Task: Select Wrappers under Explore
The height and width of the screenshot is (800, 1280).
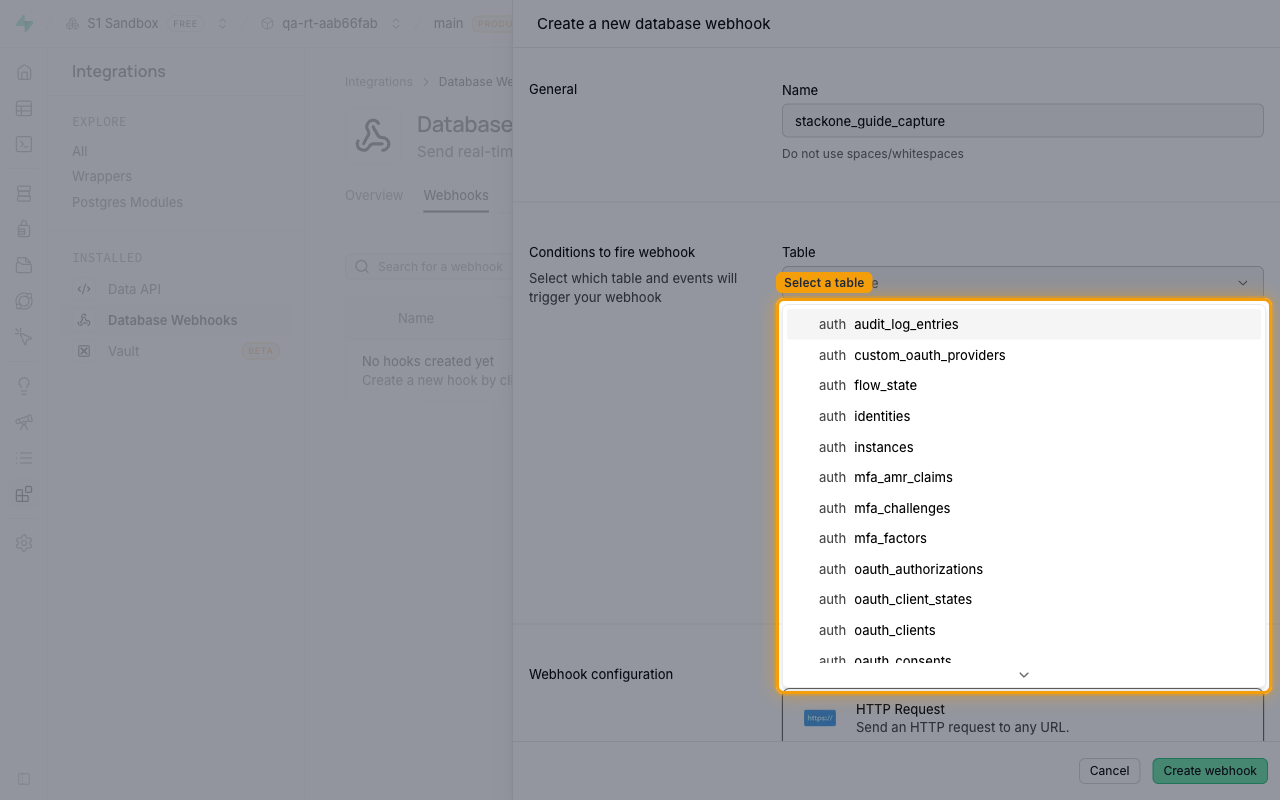Action: tap(102, 176)
